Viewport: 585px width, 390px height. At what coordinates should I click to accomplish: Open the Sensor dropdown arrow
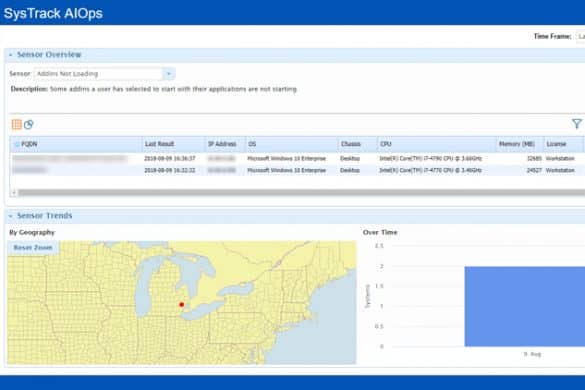pos(169,74)
